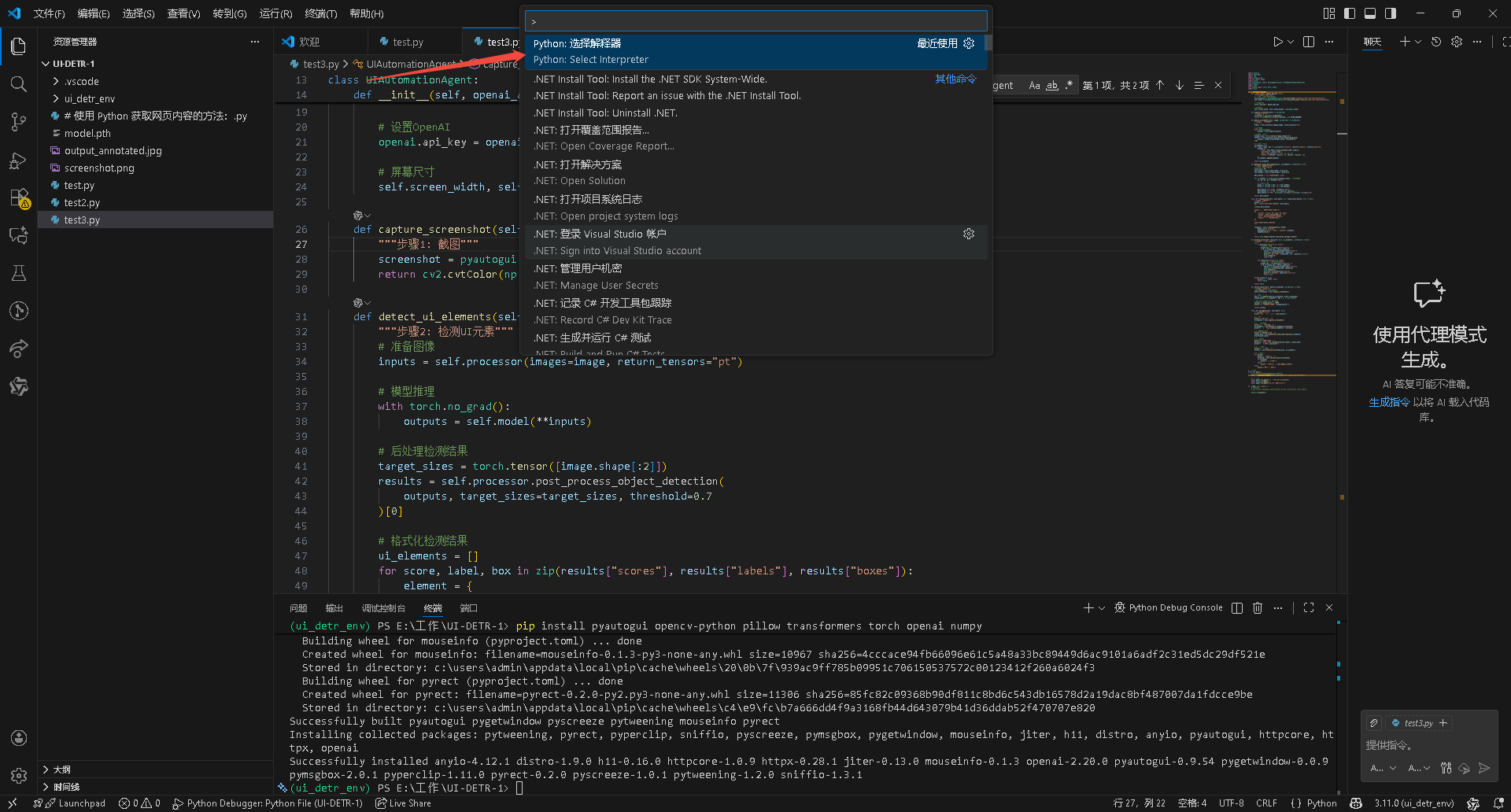
Task: Click the code minimap overview
Action: (1293, 232)
